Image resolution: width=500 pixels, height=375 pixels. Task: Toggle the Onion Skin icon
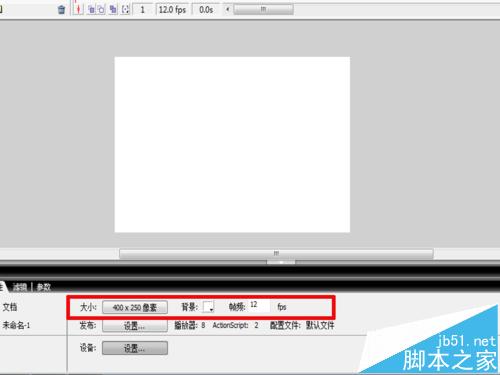pos(91,9)
